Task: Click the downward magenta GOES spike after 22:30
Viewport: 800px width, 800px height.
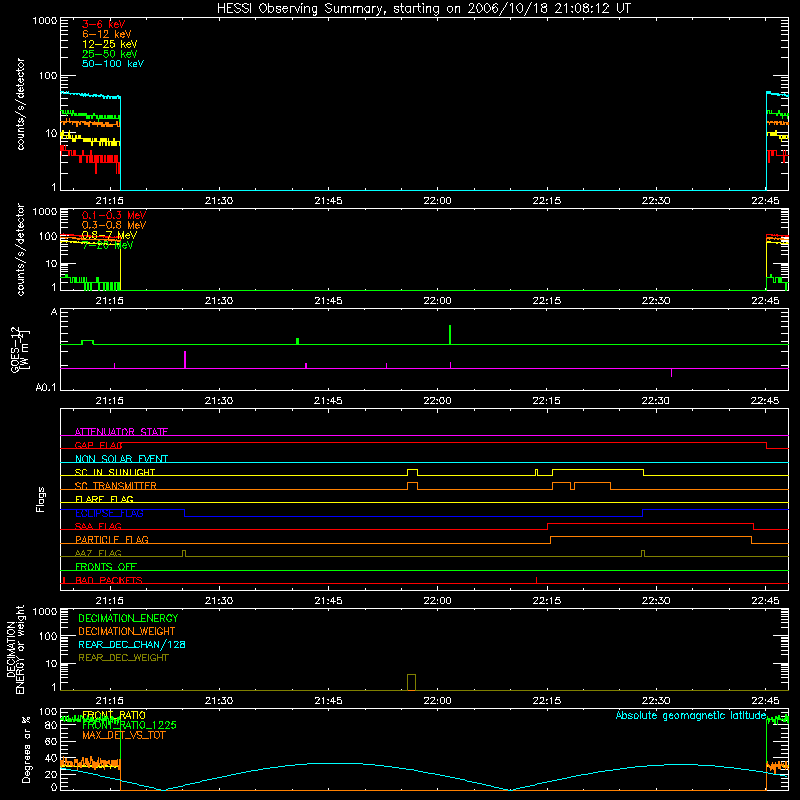Action: (671, 372)
